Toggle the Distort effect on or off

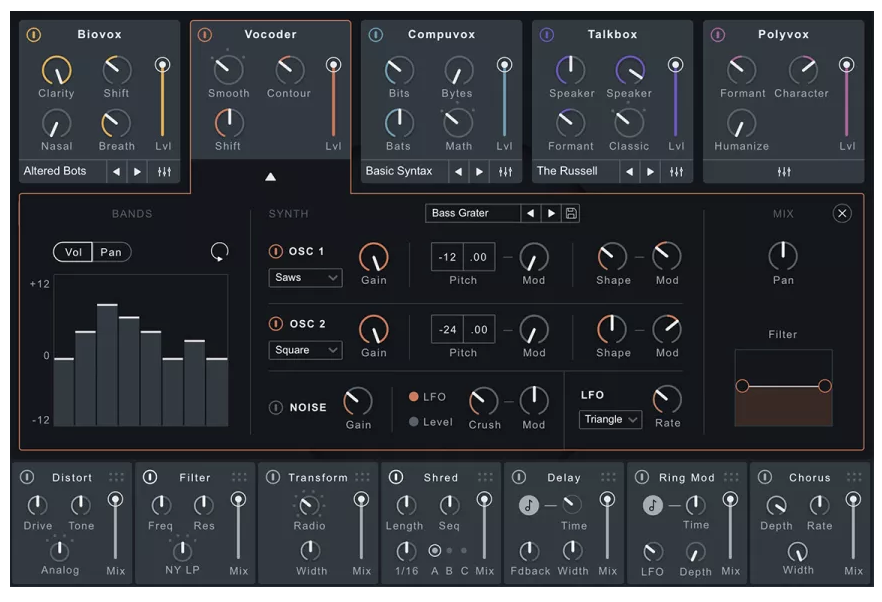click(27, 477)
